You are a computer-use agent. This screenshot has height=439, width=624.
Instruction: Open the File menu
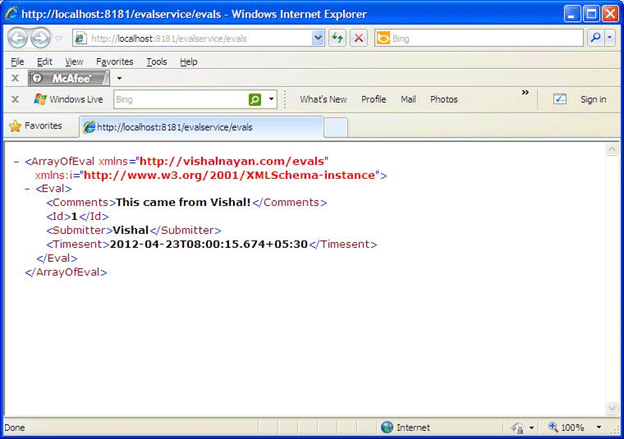pos(17,62)
